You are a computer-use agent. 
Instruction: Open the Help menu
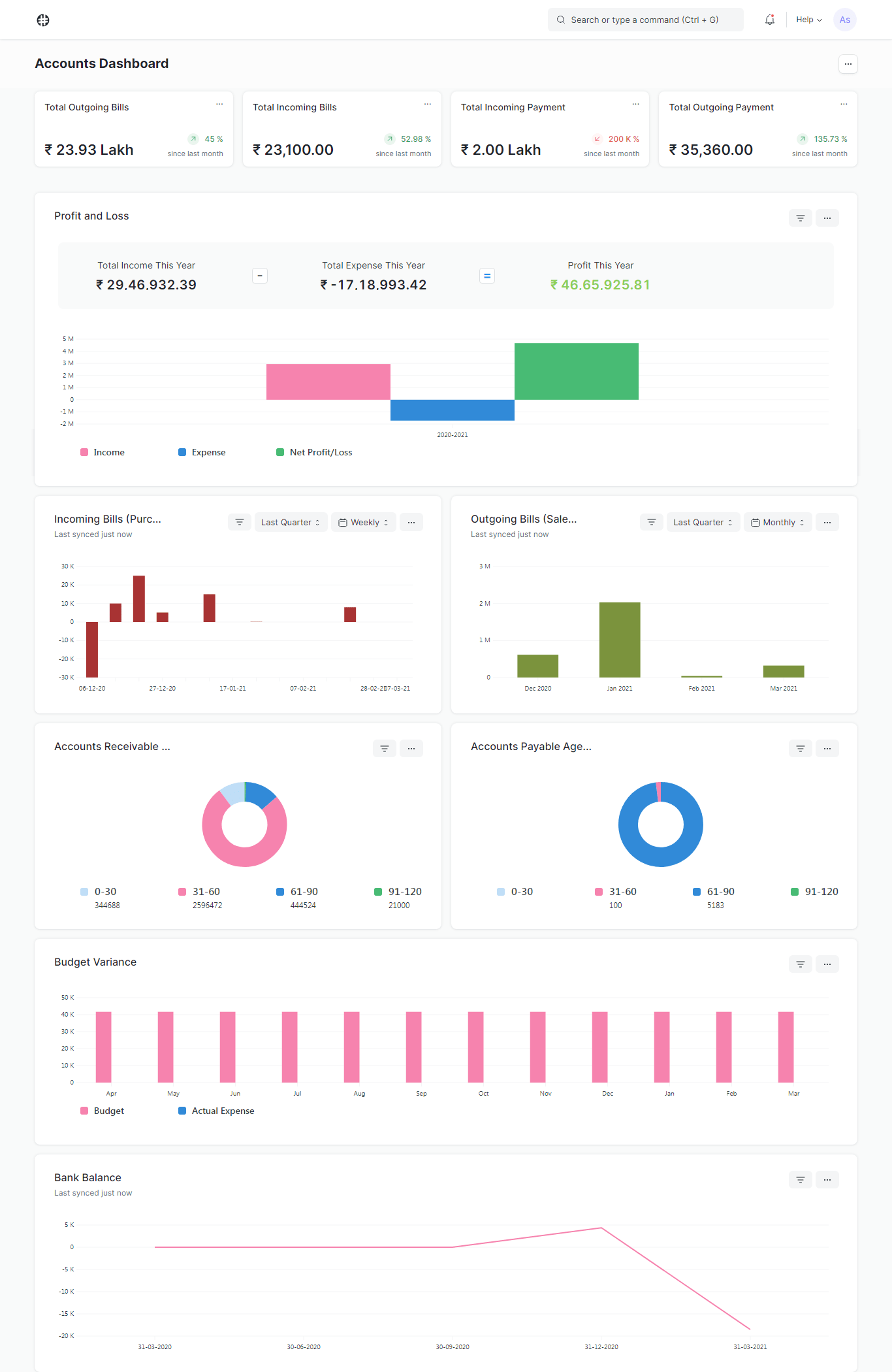point(809,20)
